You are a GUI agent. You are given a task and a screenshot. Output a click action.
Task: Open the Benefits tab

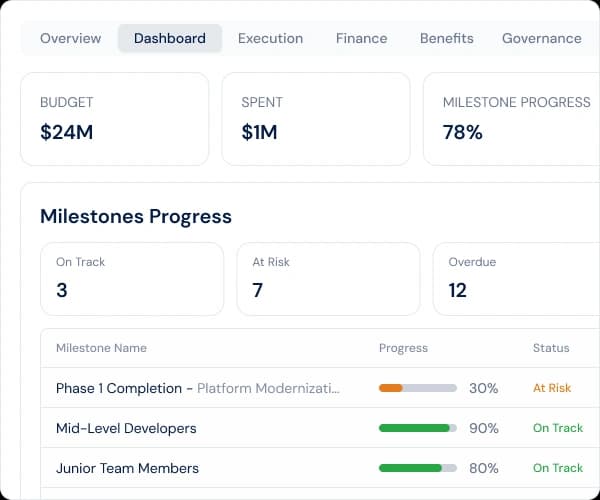tap(447, 38)
